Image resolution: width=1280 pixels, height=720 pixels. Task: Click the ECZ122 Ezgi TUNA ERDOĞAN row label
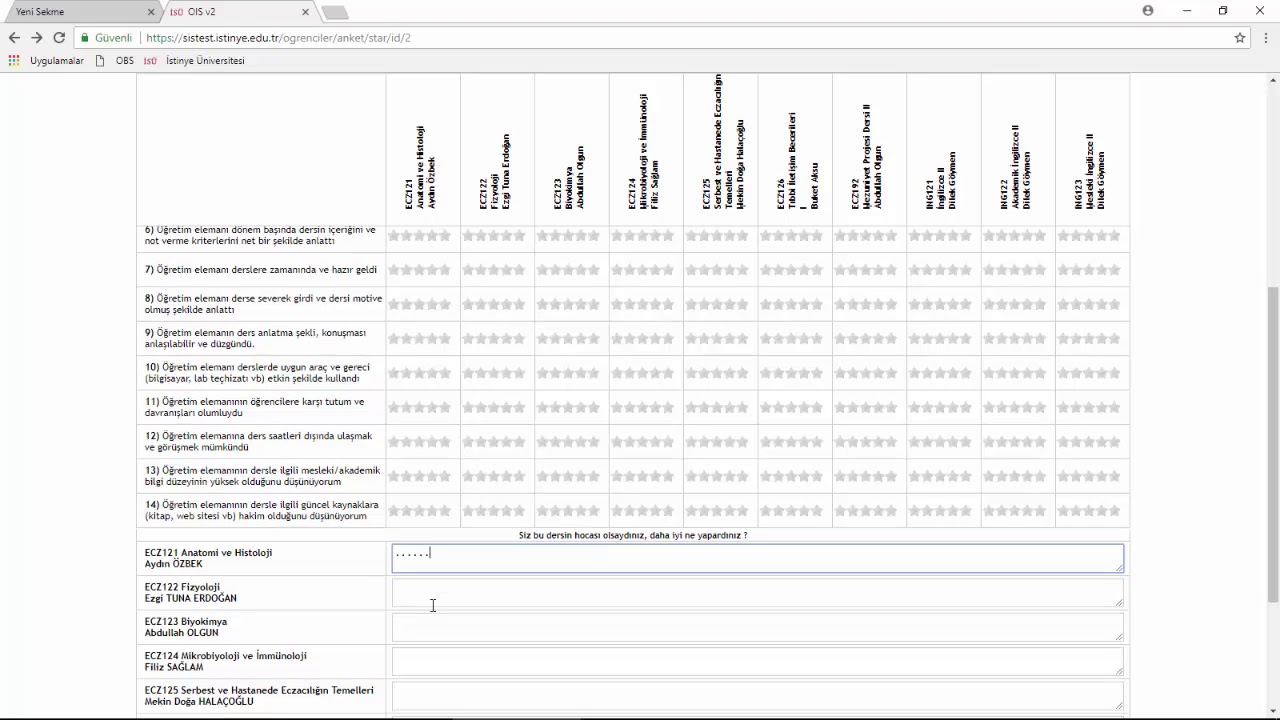pyautogui.click(x=191, y=593)
